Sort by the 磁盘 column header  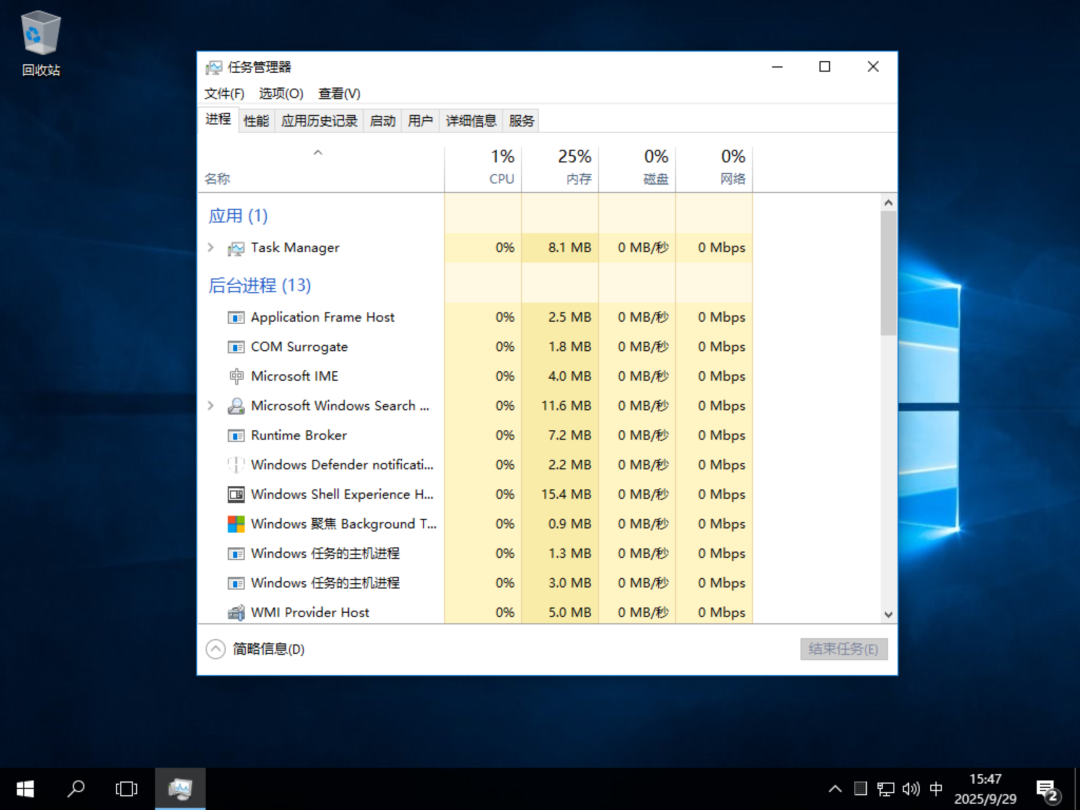tap(638, 169)
